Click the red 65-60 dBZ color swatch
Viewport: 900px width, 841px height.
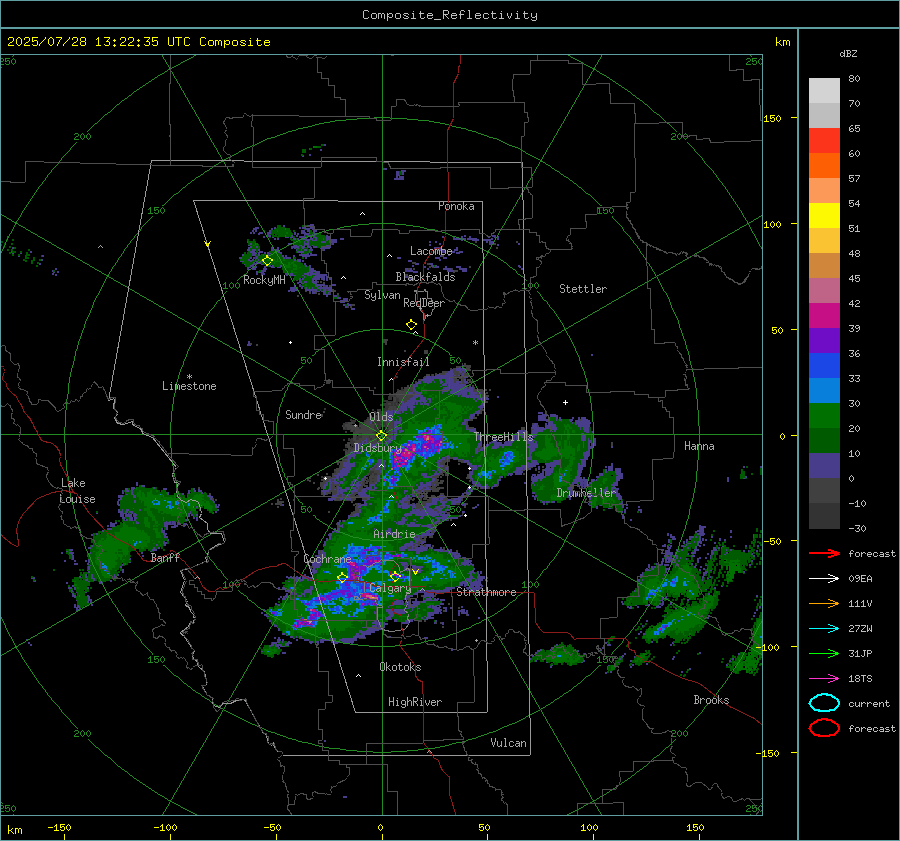824,141
